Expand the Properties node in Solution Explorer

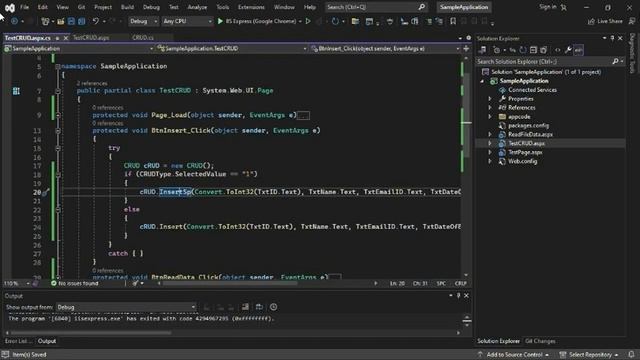pyautogui.click(x=490, y=99)
